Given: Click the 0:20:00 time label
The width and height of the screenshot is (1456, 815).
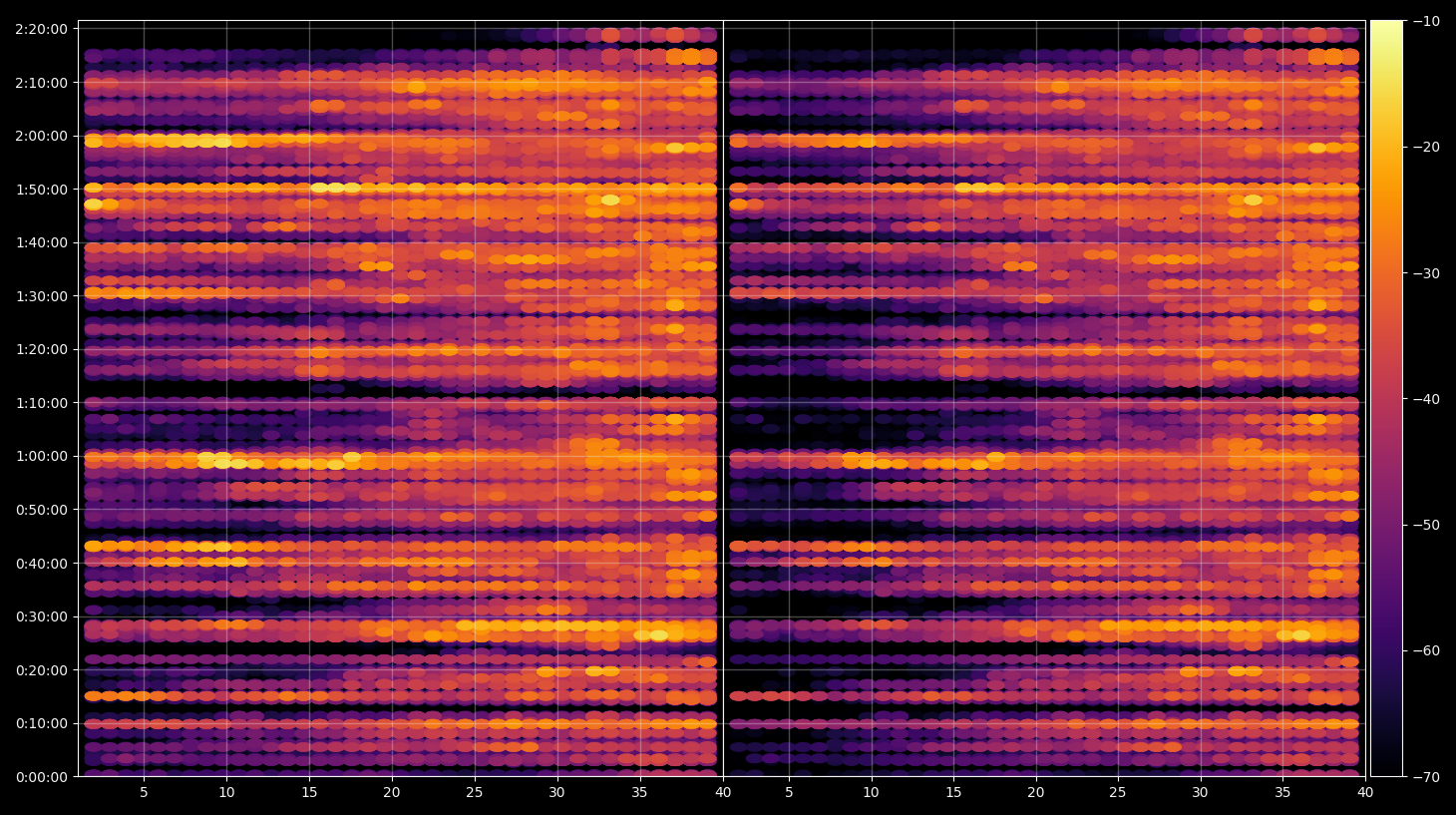Looking at the screenshot, I should pos(42,670).
